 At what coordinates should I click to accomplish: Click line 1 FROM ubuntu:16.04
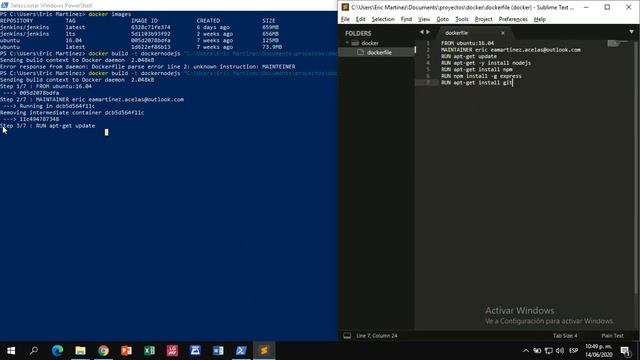click(467, 43)
